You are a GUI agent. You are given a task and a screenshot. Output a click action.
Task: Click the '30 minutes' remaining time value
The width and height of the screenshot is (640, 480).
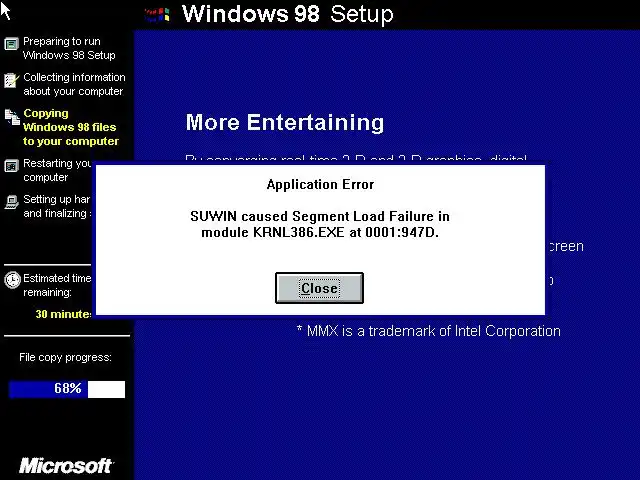pos(63,314)
